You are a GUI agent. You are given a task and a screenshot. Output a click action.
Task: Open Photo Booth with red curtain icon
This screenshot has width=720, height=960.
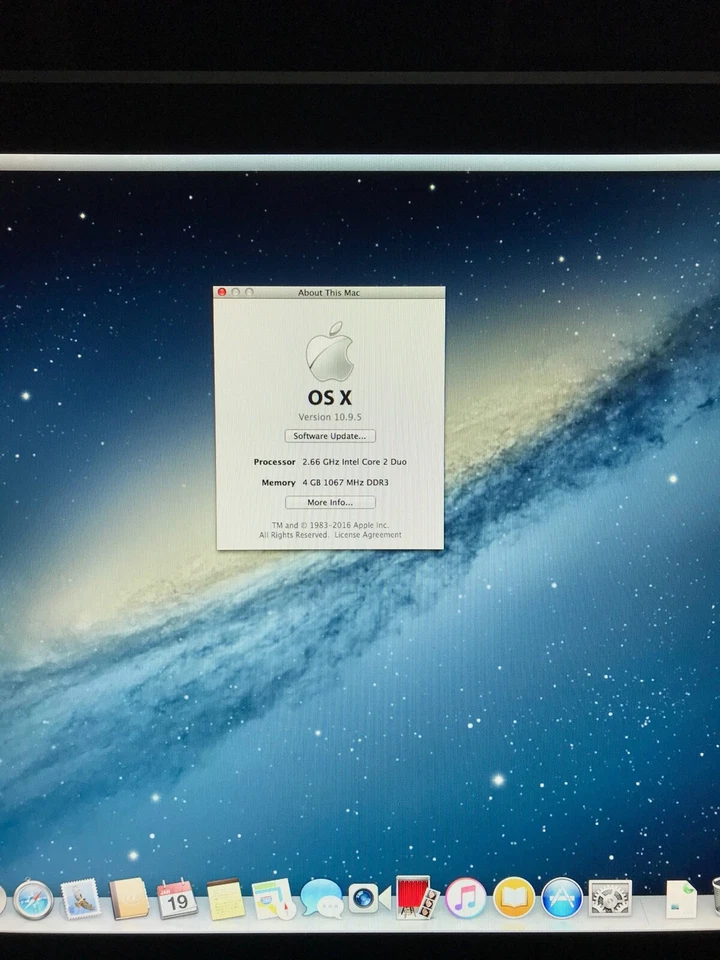(417, 898)
